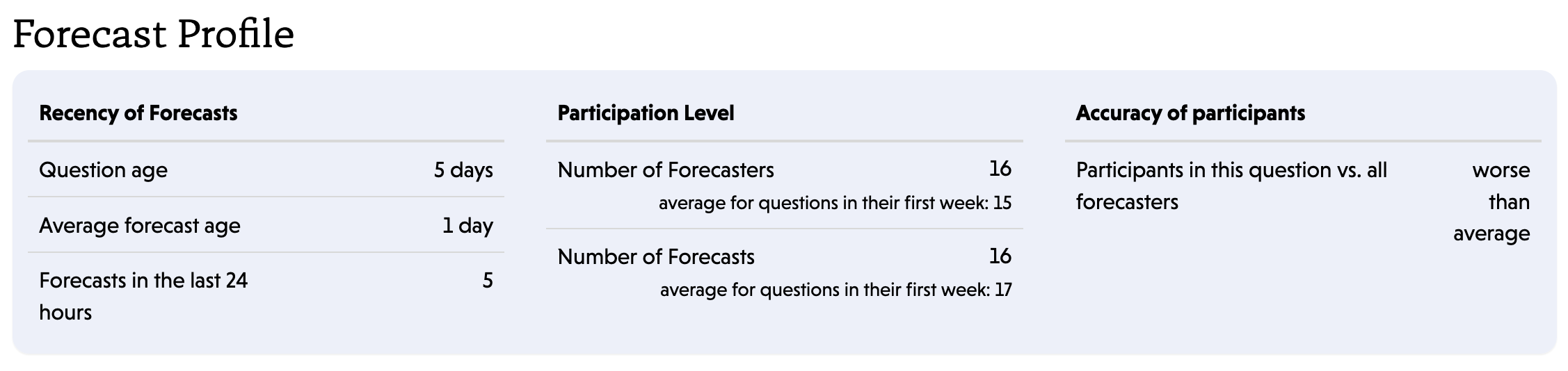Click first-week forecasts average text: 17
The width and height of the screenshot is (1568, 371).
coord(835,290)
